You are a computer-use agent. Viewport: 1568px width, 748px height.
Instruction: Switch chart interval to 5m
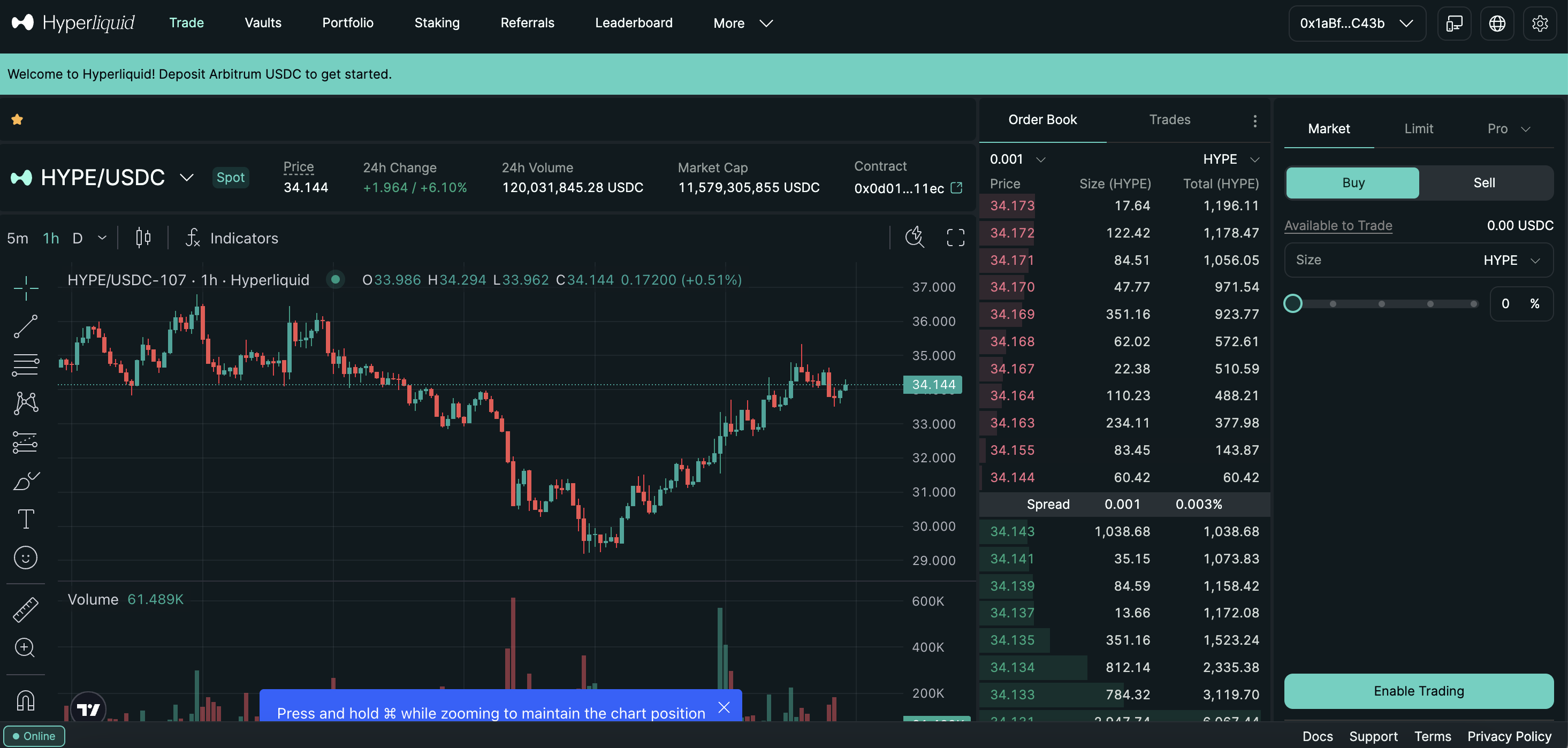tap(18, 238)
